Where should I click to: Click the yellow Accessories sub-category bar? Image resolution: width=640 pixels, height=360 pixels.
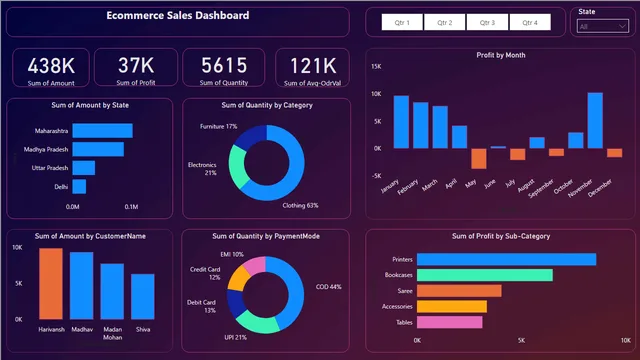click(452, 307)
